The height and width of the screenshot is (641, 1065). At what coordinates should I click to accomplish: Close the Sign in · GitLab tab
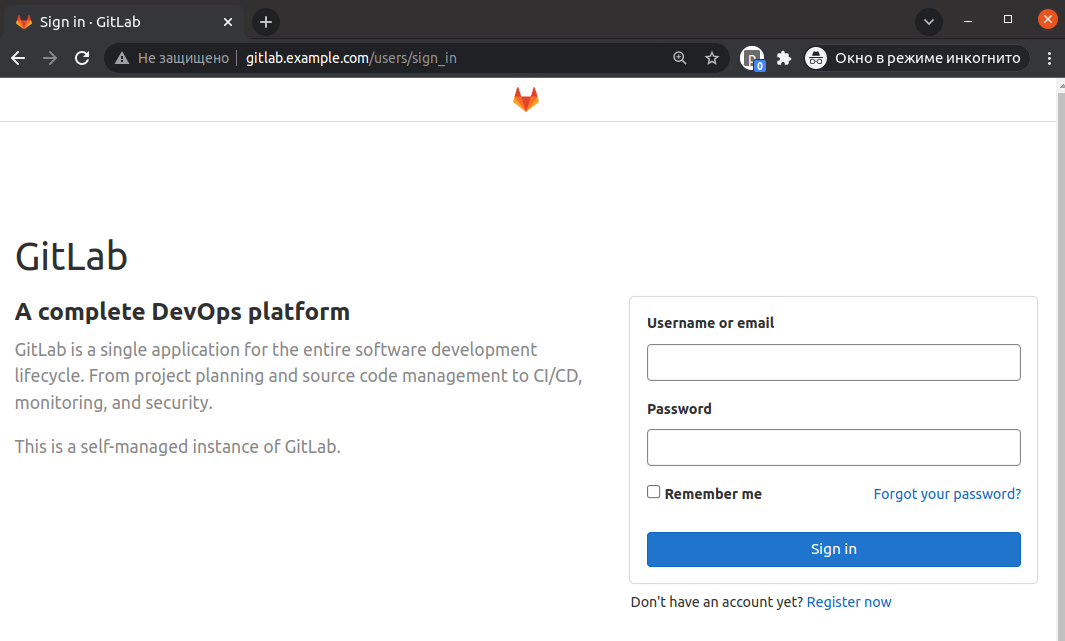coord(228,22)
